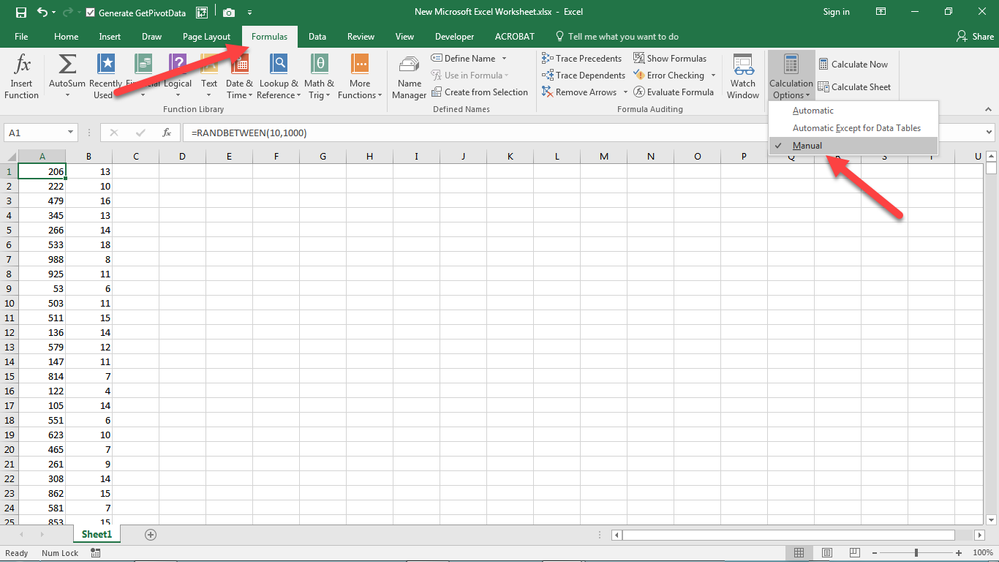Select cell A7 with value 988

pos(42,259)
